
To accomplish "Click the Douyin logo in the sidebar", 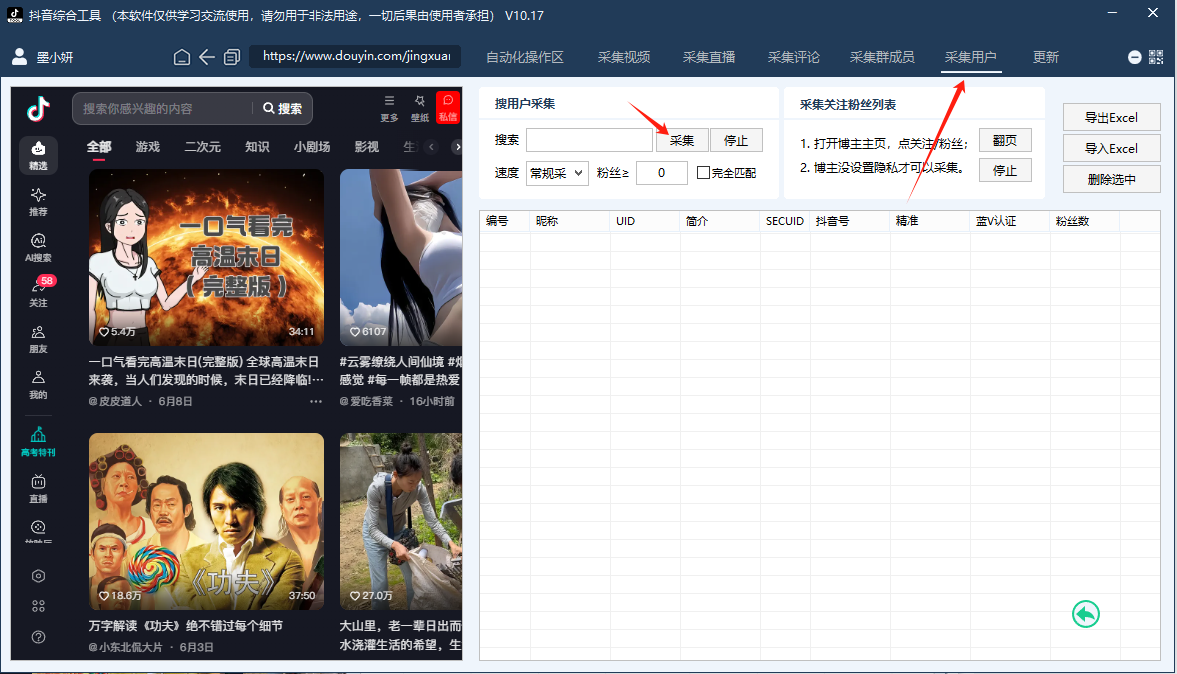I will coord(38,109).
